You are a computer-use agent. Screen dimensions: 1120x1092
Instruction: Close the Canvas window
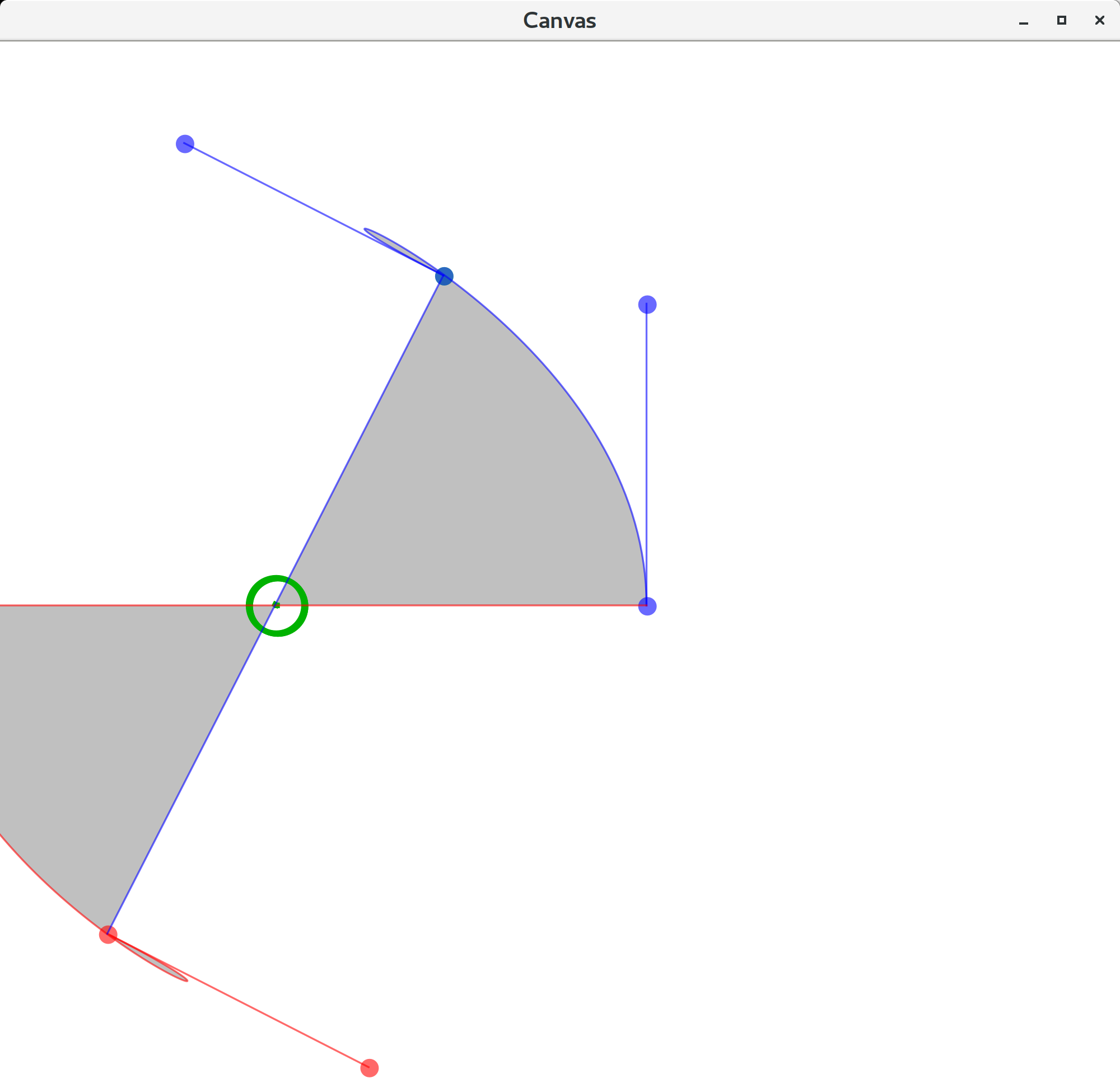click(x=1099, y=21)
